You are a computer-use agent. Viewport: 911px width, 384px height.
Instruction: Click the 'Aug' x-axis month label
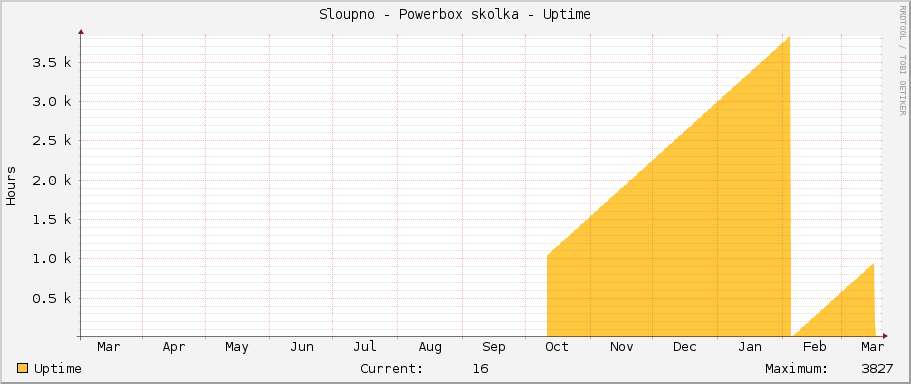coord(430,347)
